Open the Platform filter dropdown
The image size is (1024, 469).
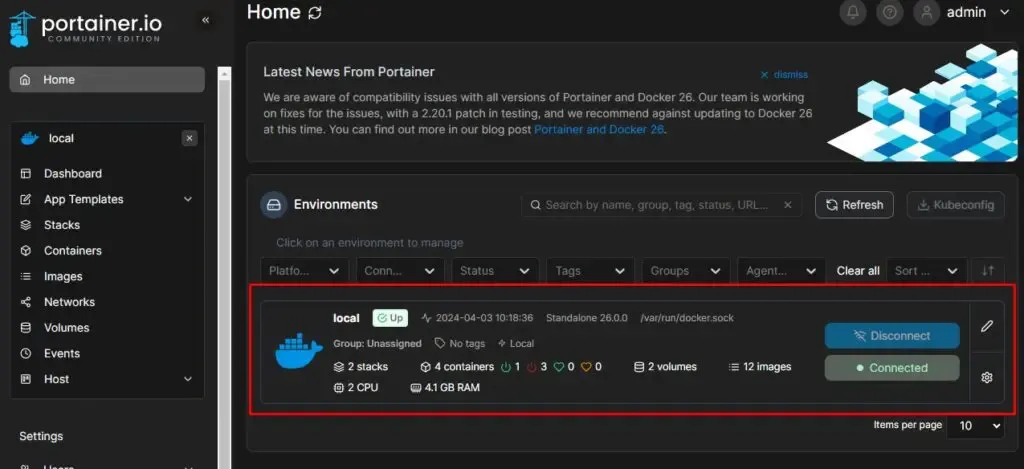coord(305,270)
